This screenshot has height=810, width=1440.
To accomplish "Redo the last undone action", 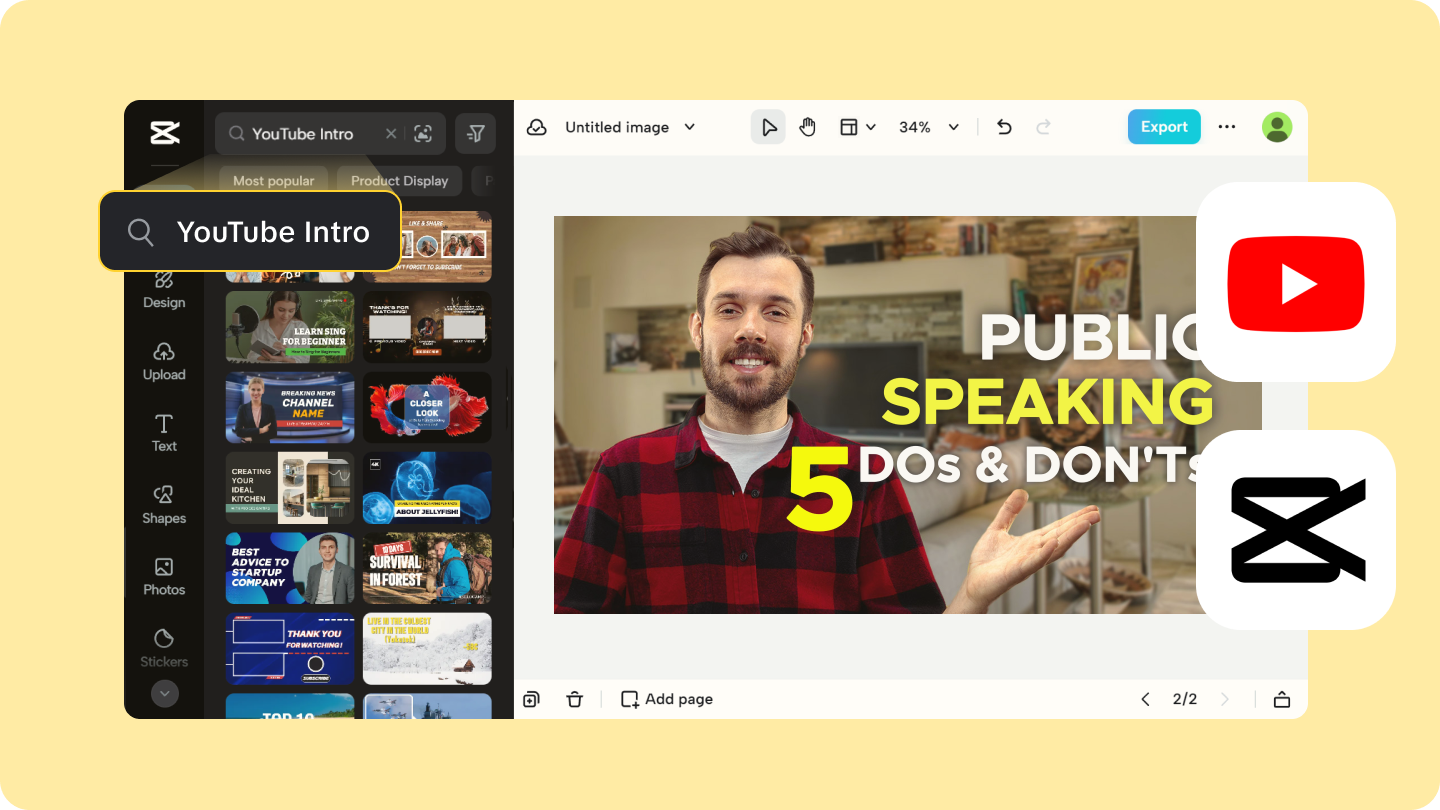I will 1044,127.
